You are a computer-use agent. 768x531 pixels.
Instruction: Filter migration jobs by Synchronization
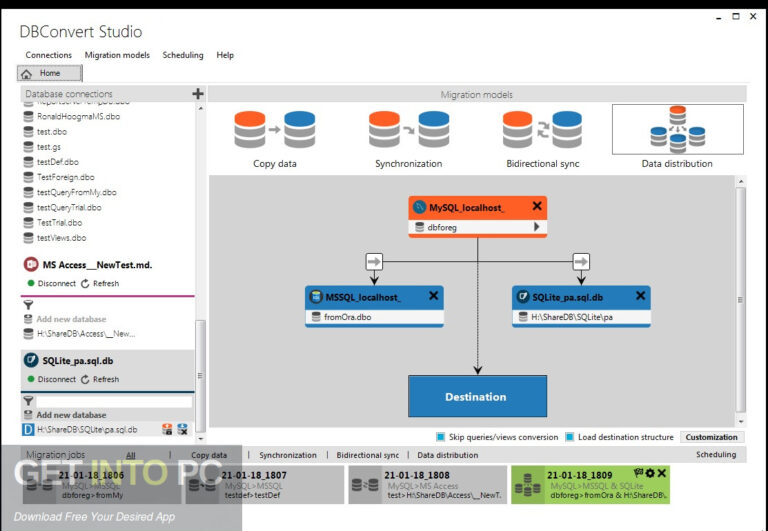click(288, 455)
